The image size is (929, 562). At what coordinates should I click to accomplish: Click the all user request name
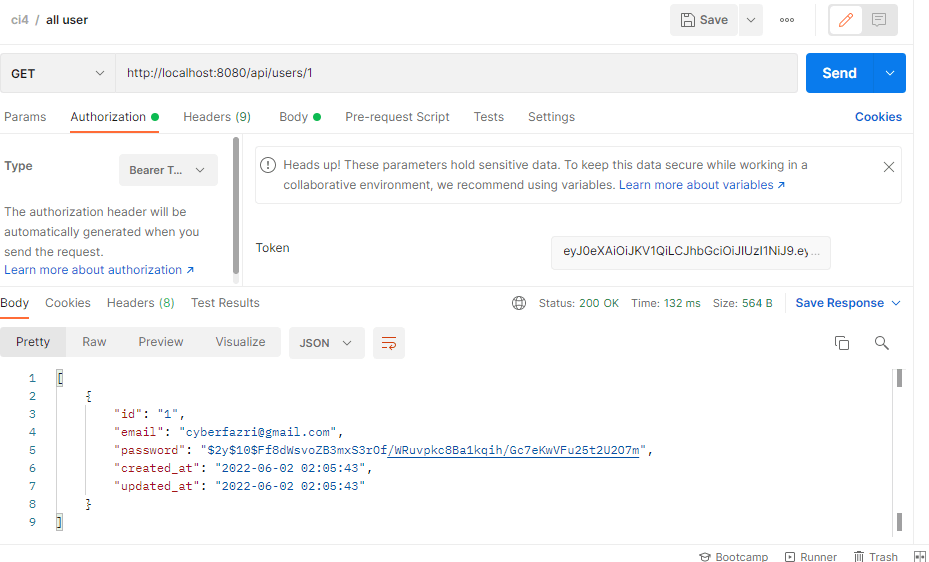point(67,20)
